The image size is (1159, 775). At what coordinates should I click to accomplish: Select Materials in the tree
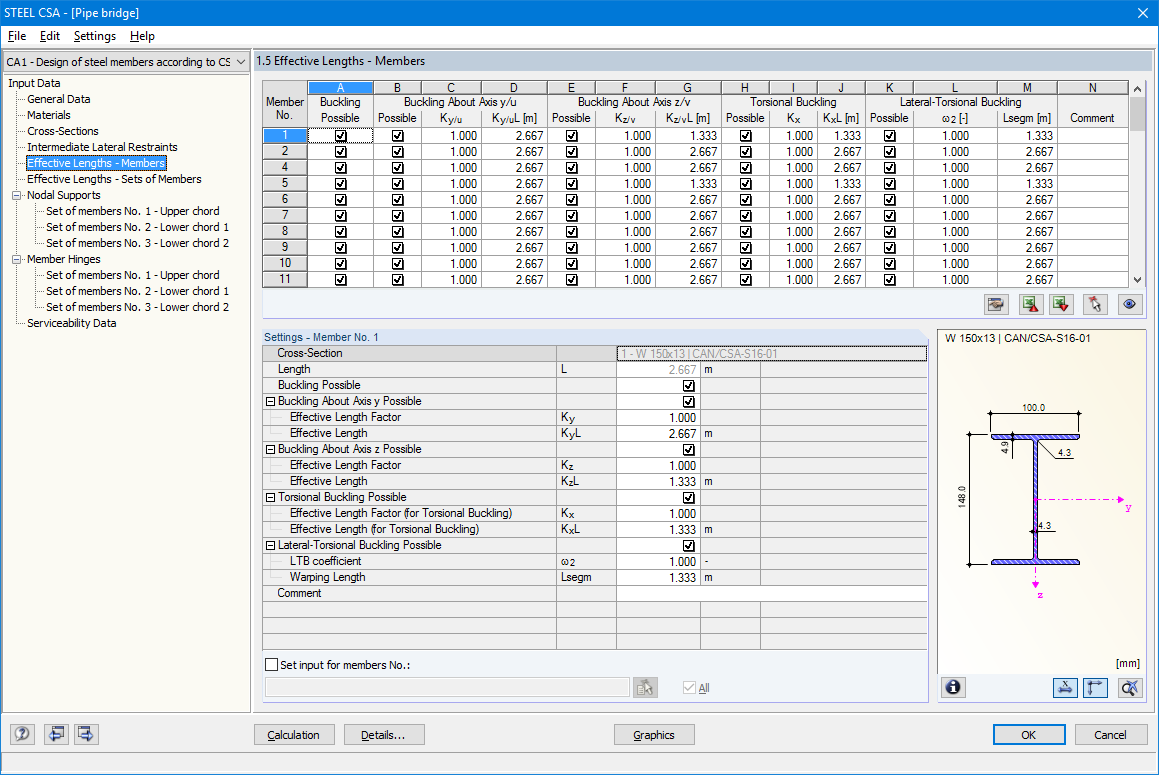[x=49, y=115]
